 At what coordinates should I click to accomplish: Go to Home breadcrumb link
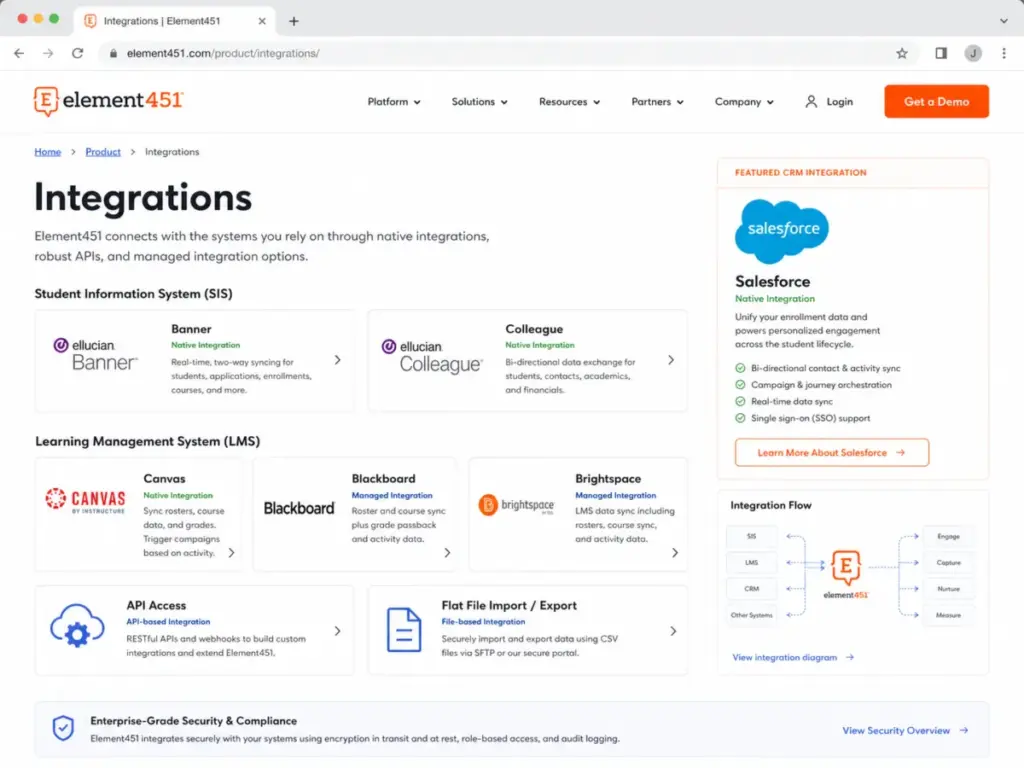[48, 152]
